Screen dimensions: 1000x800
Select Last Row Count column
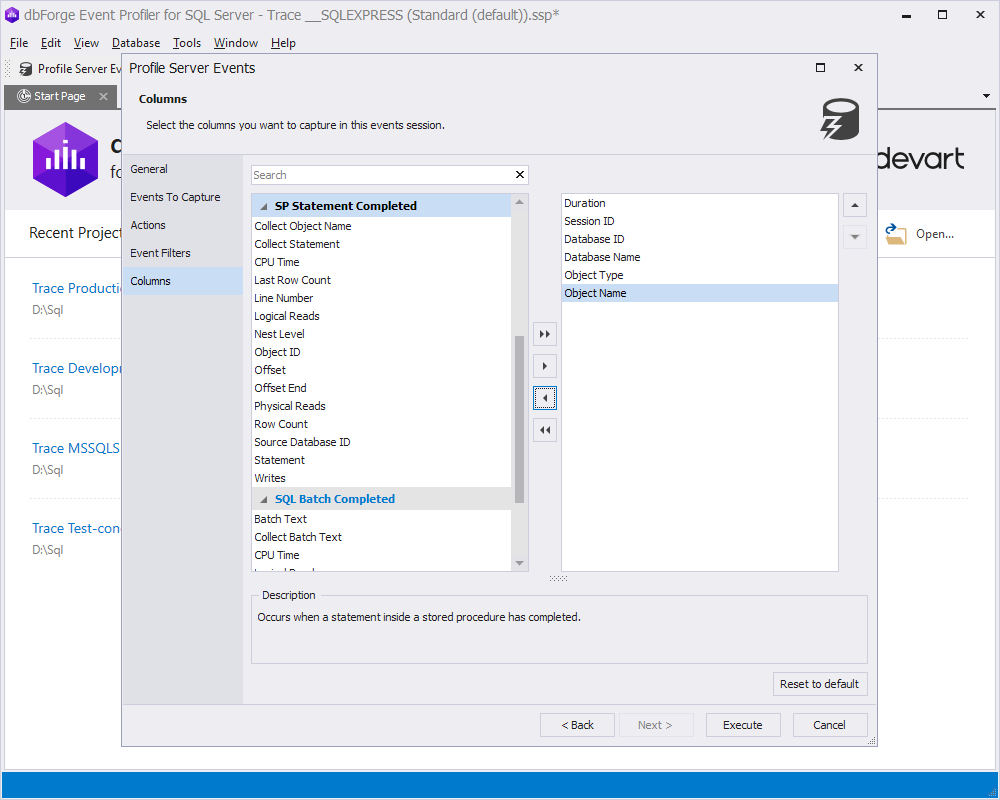pyautogui.click(x=381, y=280)
